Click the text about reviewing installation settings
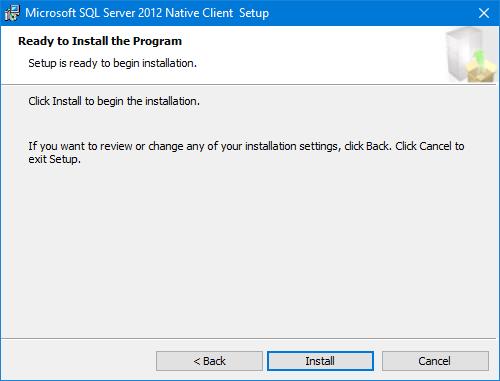 pyautogui.click(x=246, y=152)
